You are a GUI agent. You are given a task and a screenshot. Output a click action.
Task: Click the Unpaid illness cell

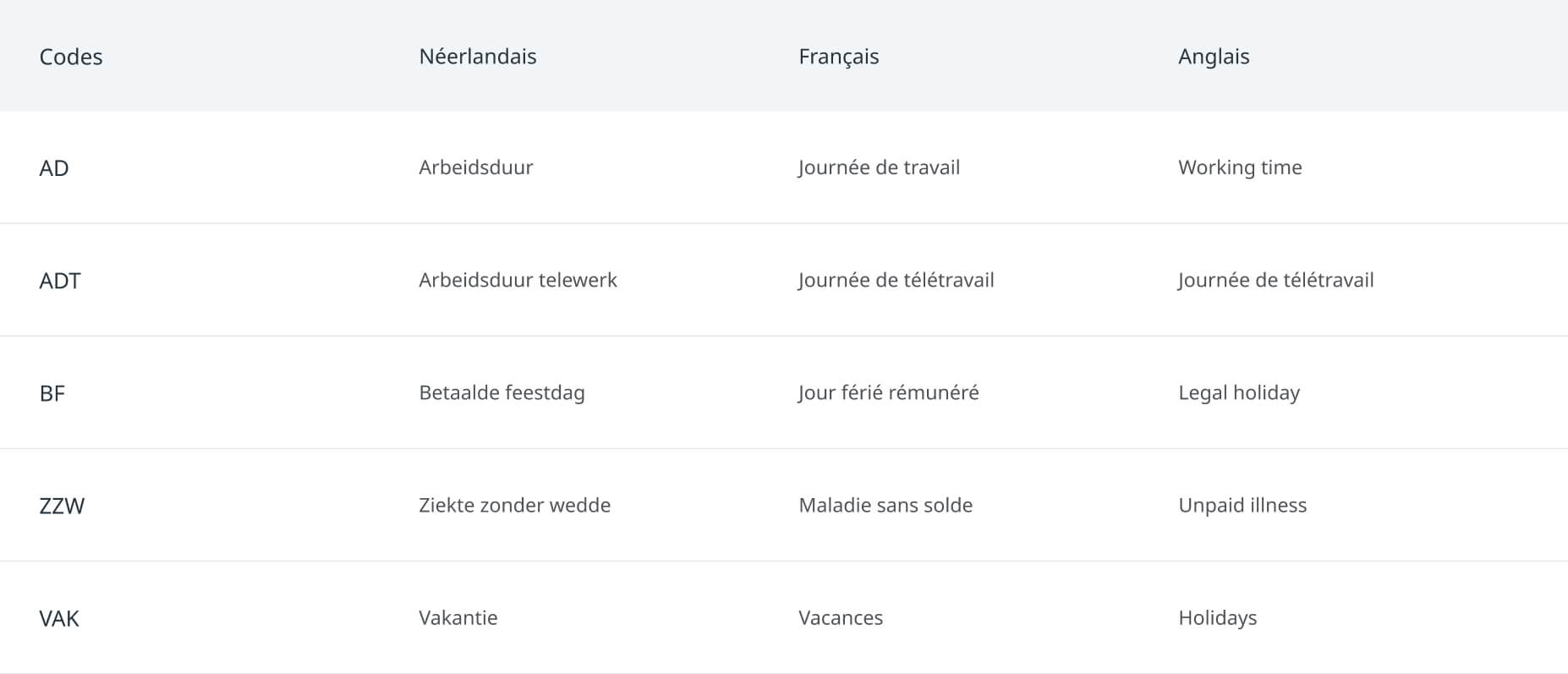(1242, 505)
